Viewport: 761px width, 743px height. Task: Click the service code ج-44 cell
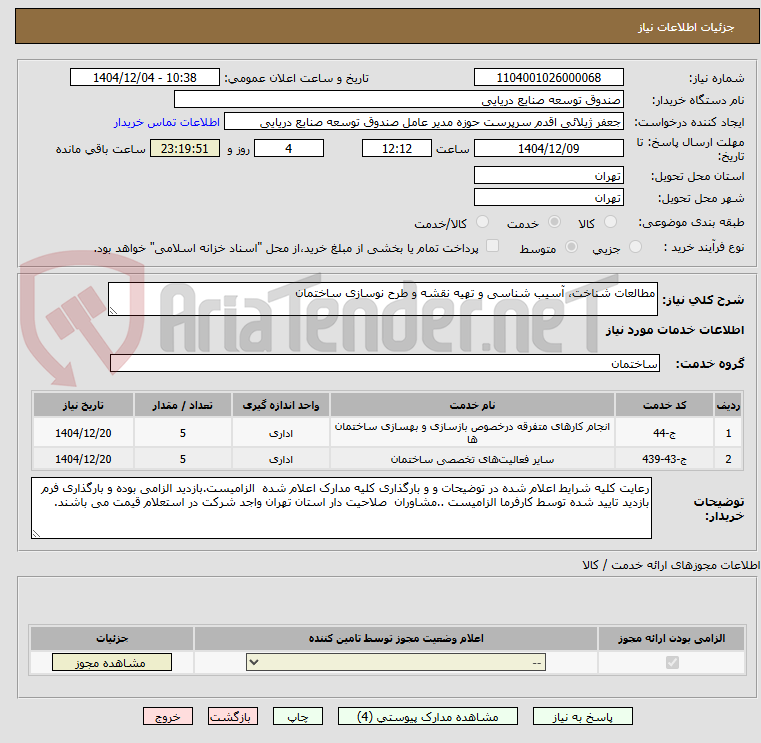coord(664,433)
